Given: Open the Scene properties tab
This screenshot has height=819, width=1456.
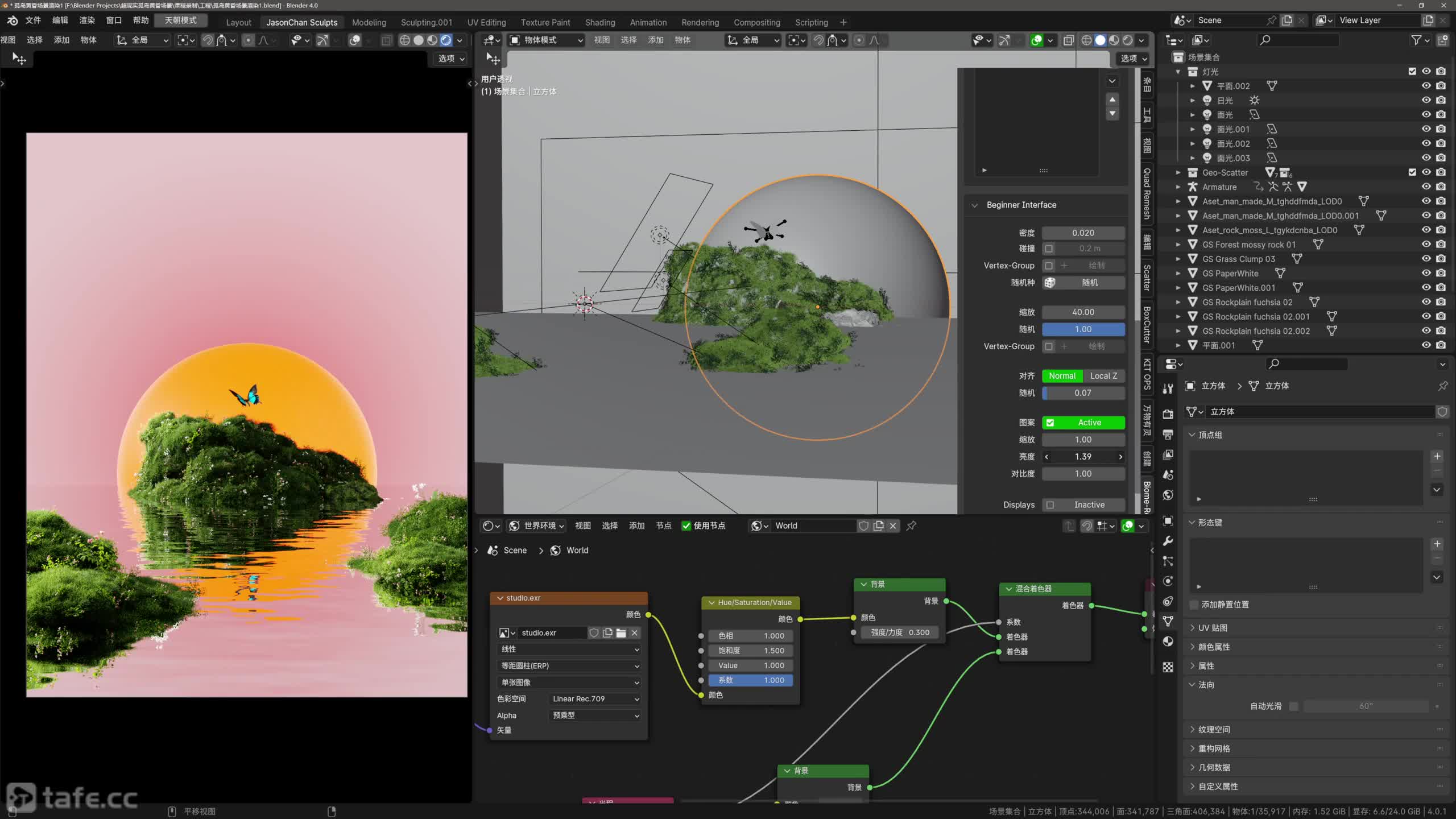Looking at the screenshot, I should pos(1168,475).
